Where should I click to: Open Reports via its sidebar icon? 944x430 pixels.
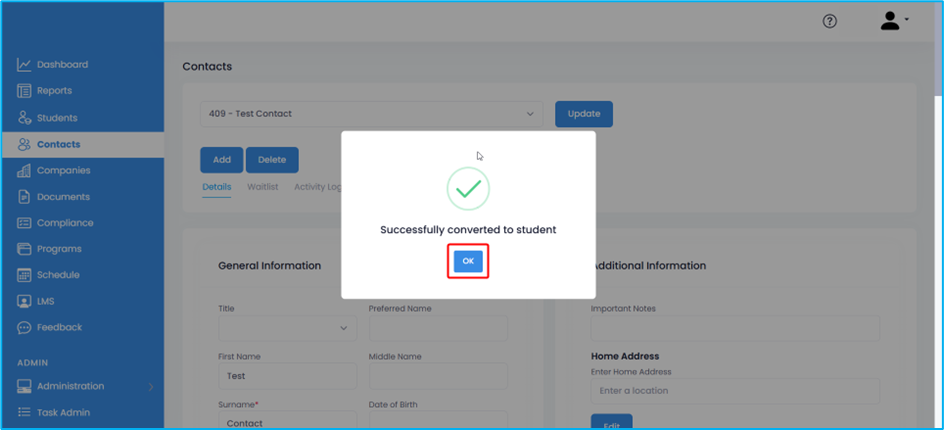coord(24,91)
